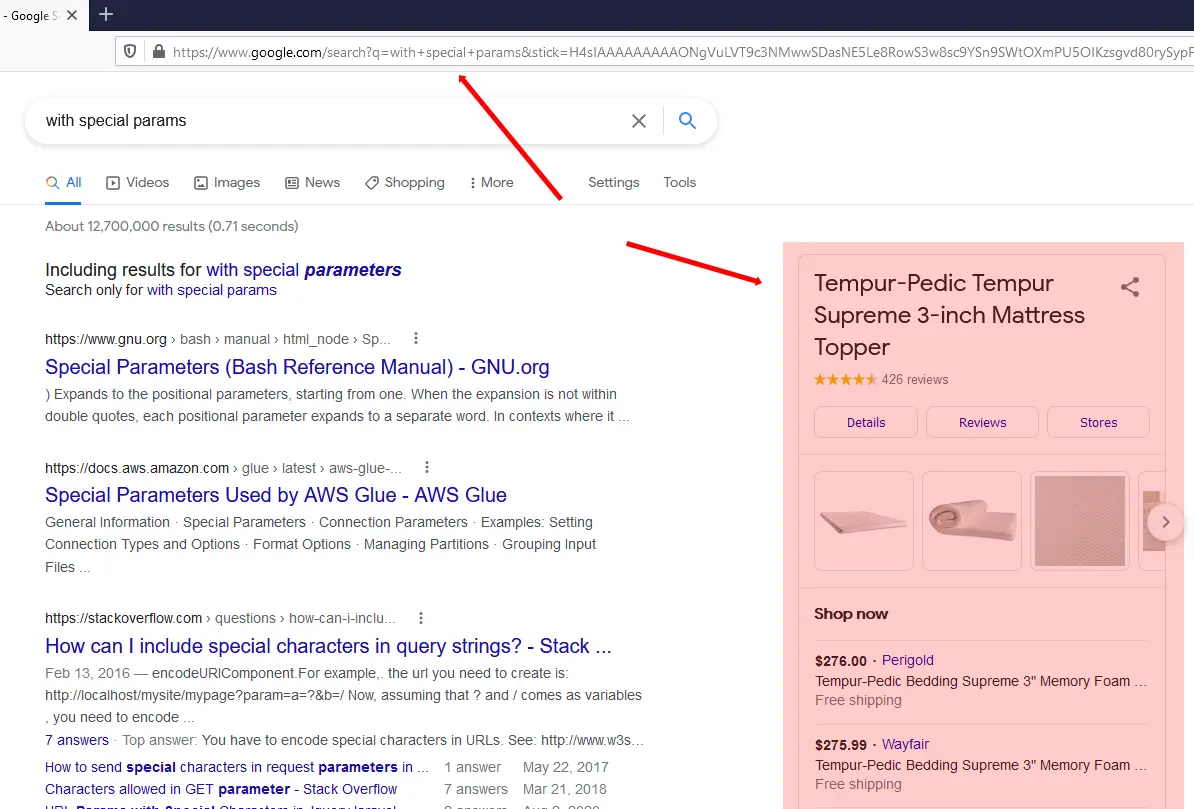The width and height of the screenshot is (1194, 809).
Task: Clear the search query with the X icon
Action: pos(639,120)
